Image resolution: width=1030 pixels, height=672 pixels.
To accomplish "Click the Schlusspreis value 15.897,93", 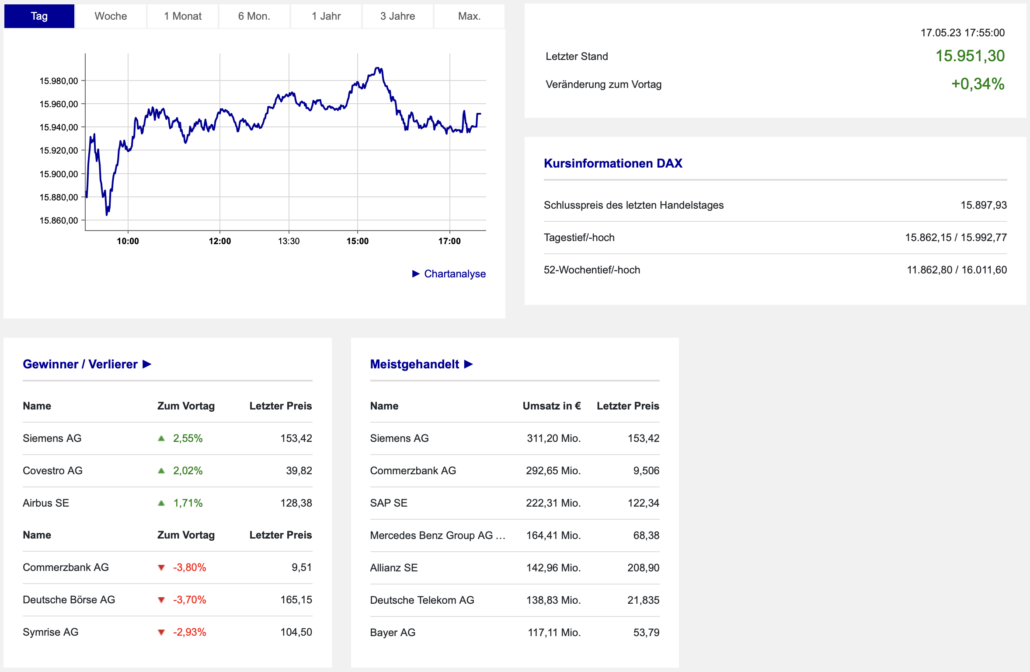I will [983, 205].
